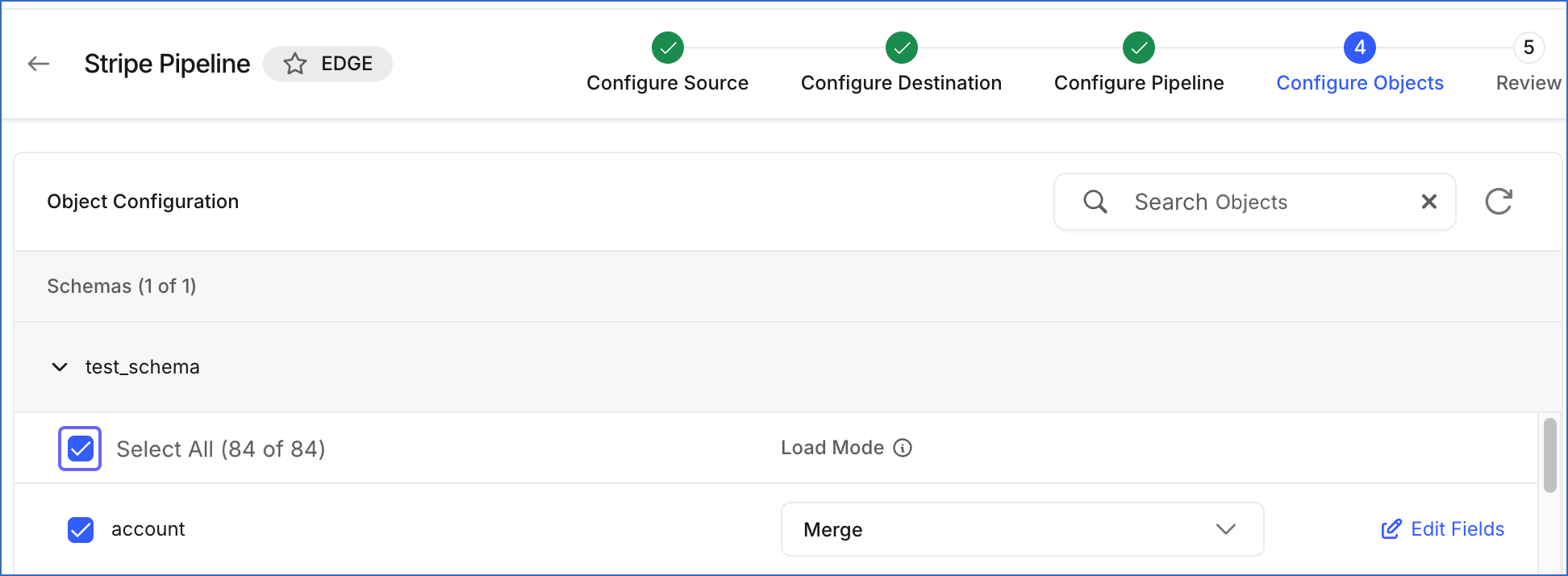Viewport: 1568px width, 576px height.
Task: Click the Load Mode column label
Action: (x=832, y=448)
